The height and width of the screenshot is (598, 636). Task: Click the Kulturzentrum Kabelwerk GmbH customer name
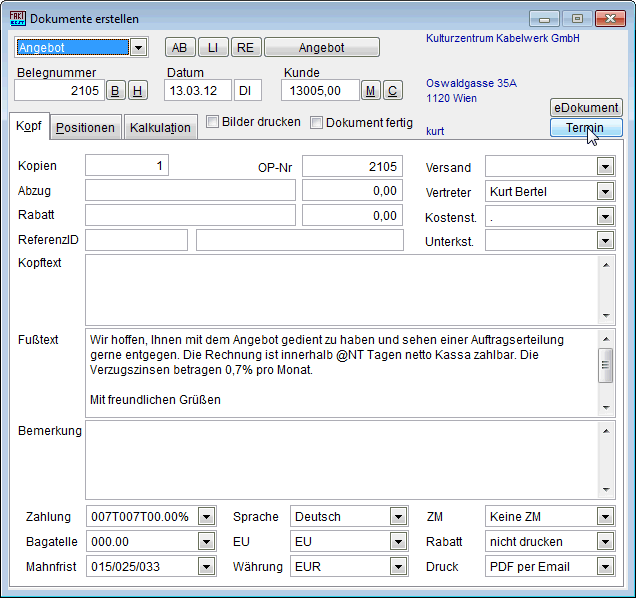(x=503, y=38)
